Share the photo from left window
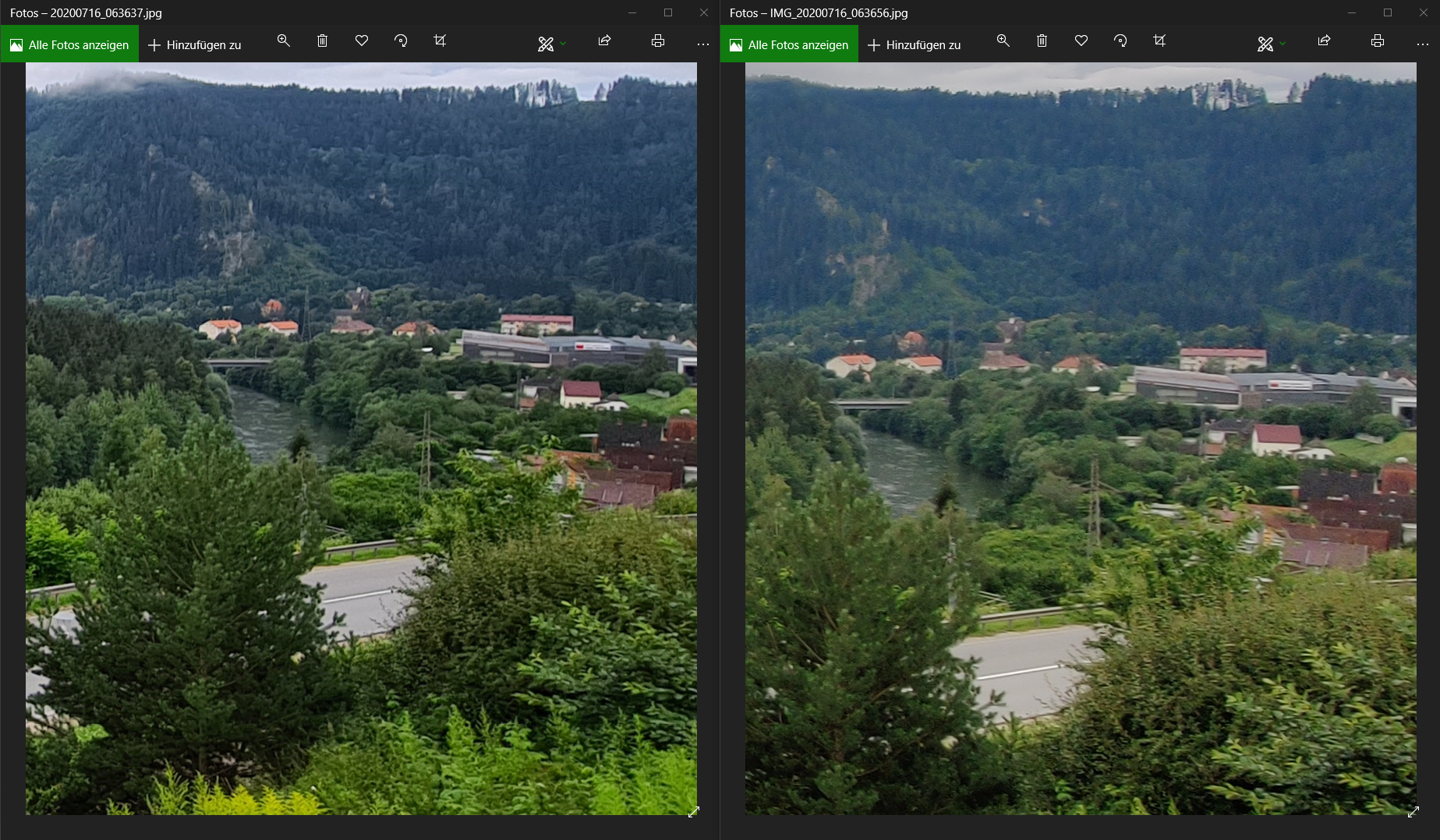Screen dimensions: 1440x840 pos(604,41)
